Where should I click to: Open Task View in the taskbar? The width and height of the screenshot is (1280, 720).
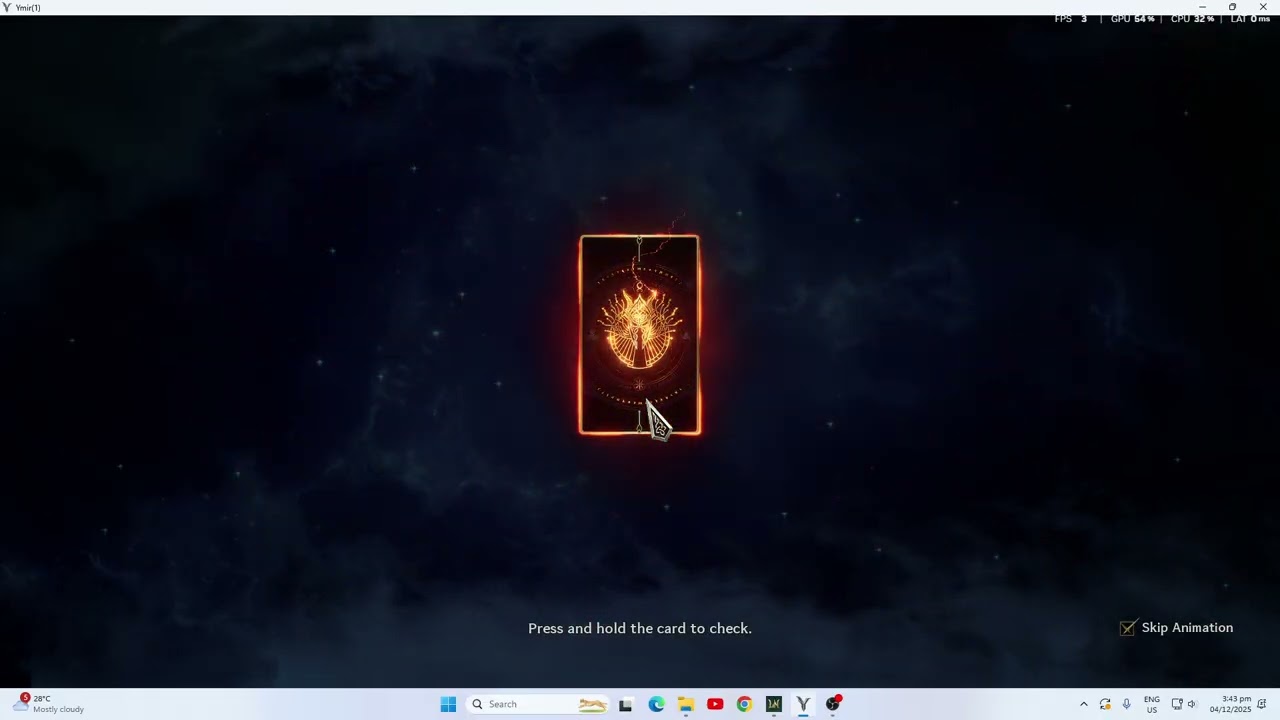click(625, 704)
